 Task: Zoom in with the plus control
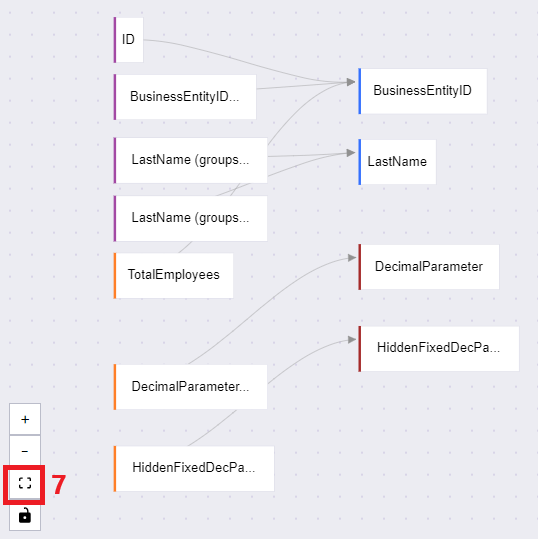pos(25,419)
